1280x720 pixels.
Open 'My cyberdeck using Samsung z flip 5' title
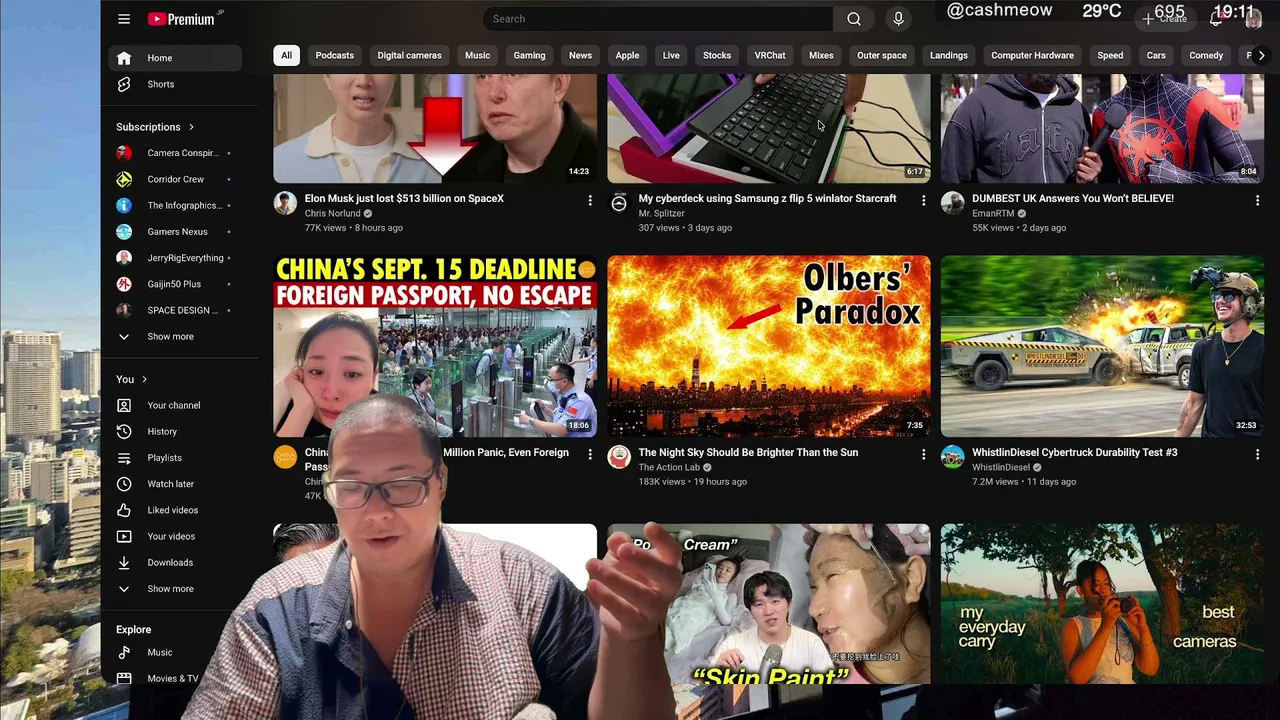(767, 199)
